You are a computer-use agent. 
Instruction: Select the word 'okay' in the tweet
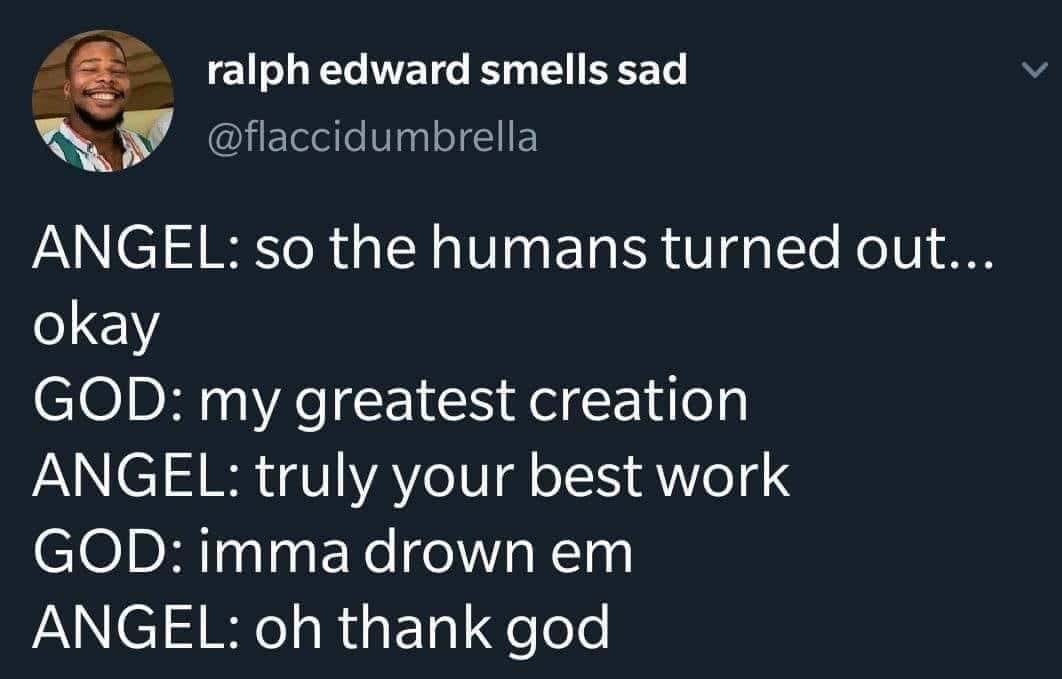click(95, 327)
